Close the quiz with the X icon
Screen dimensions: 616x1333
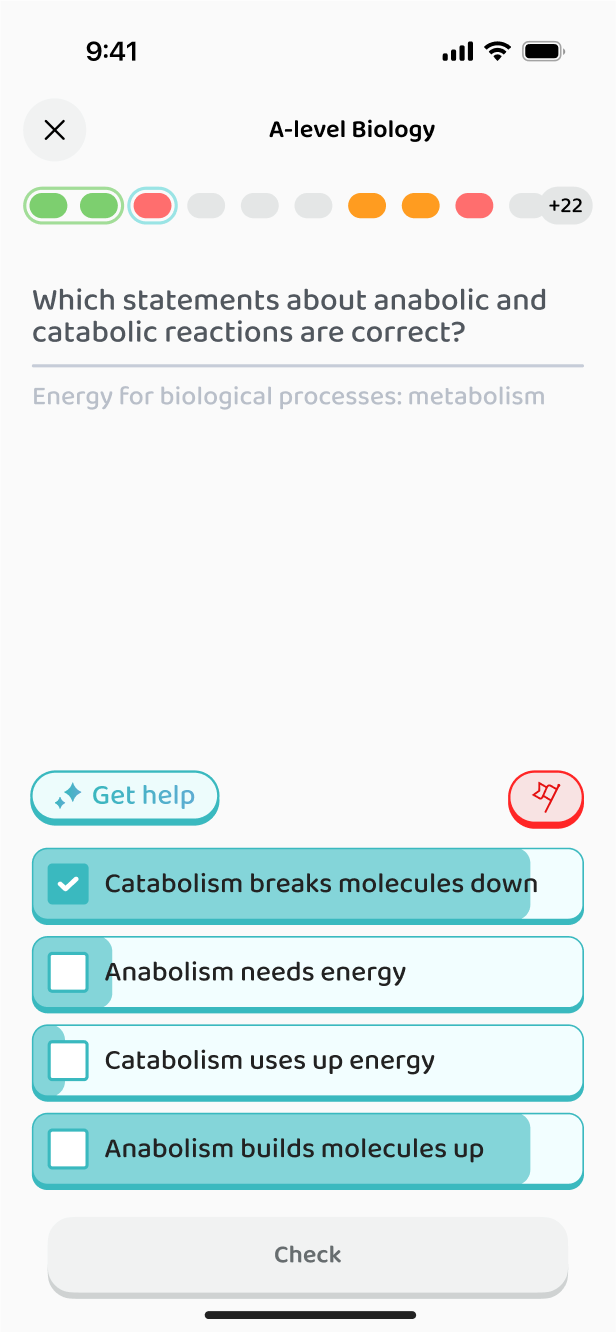point(55,130)
